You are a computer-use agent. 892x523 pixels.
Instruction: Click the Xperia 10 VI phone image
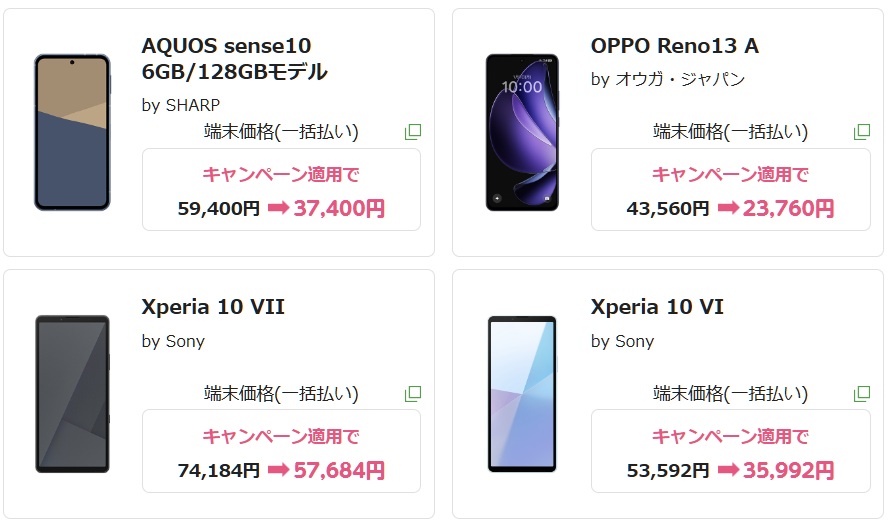pyautogui.click(x=521, y=394)
